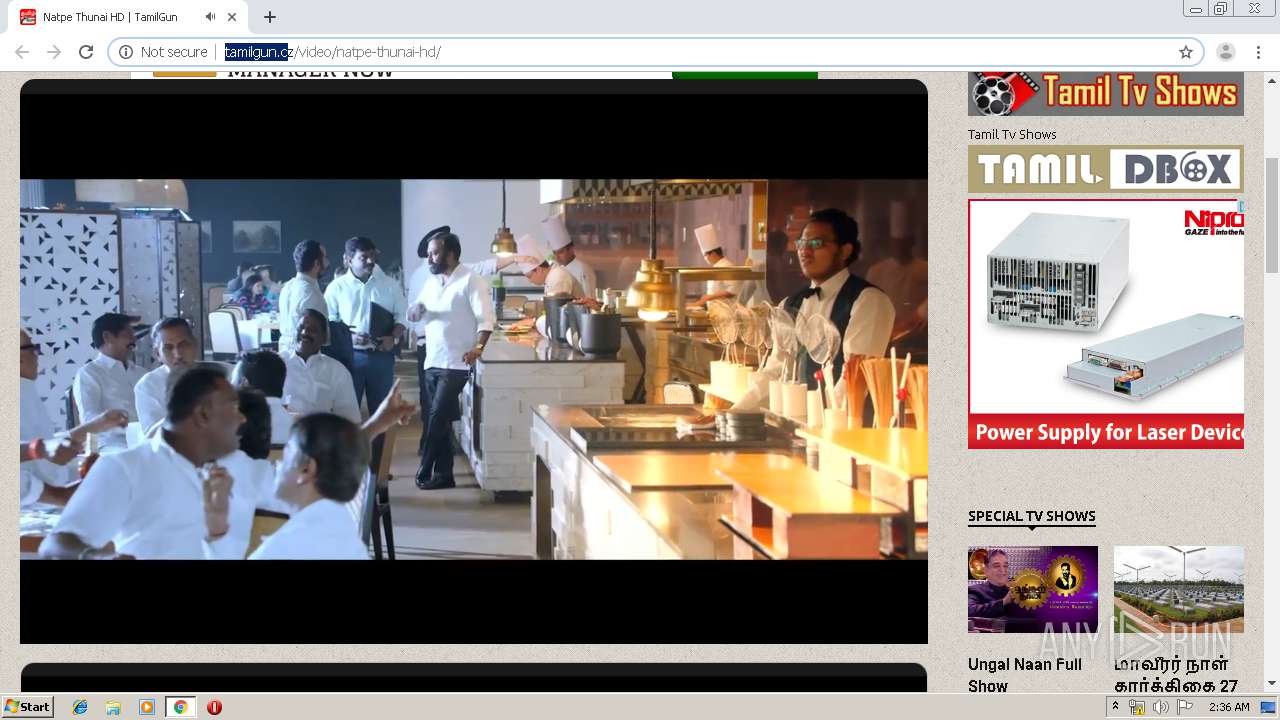
Task: Open the network tray icon
Action: click(1137, 707)
